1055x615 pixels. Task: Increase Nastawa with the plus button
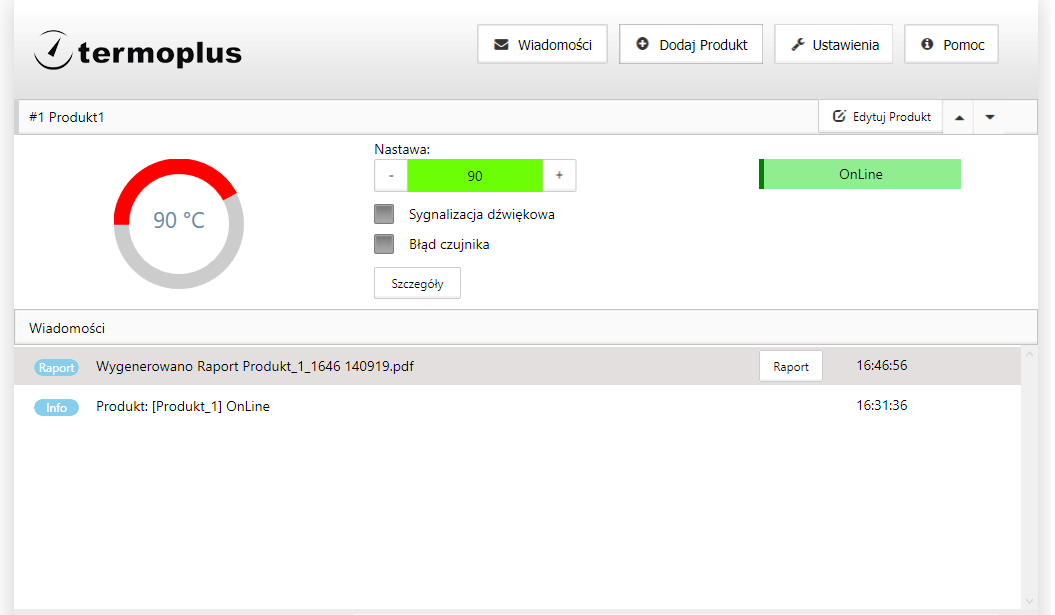(559, 175)
